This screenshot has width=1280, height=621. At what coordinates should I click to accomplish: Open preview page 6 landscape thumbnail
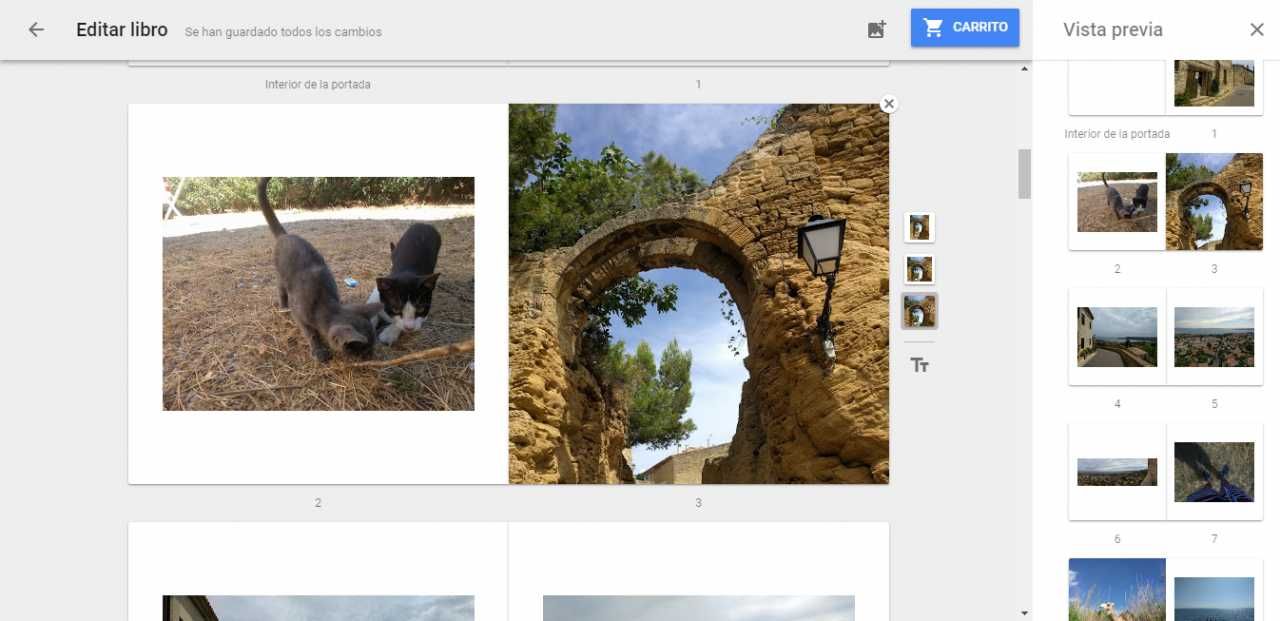coord(1117,472)
